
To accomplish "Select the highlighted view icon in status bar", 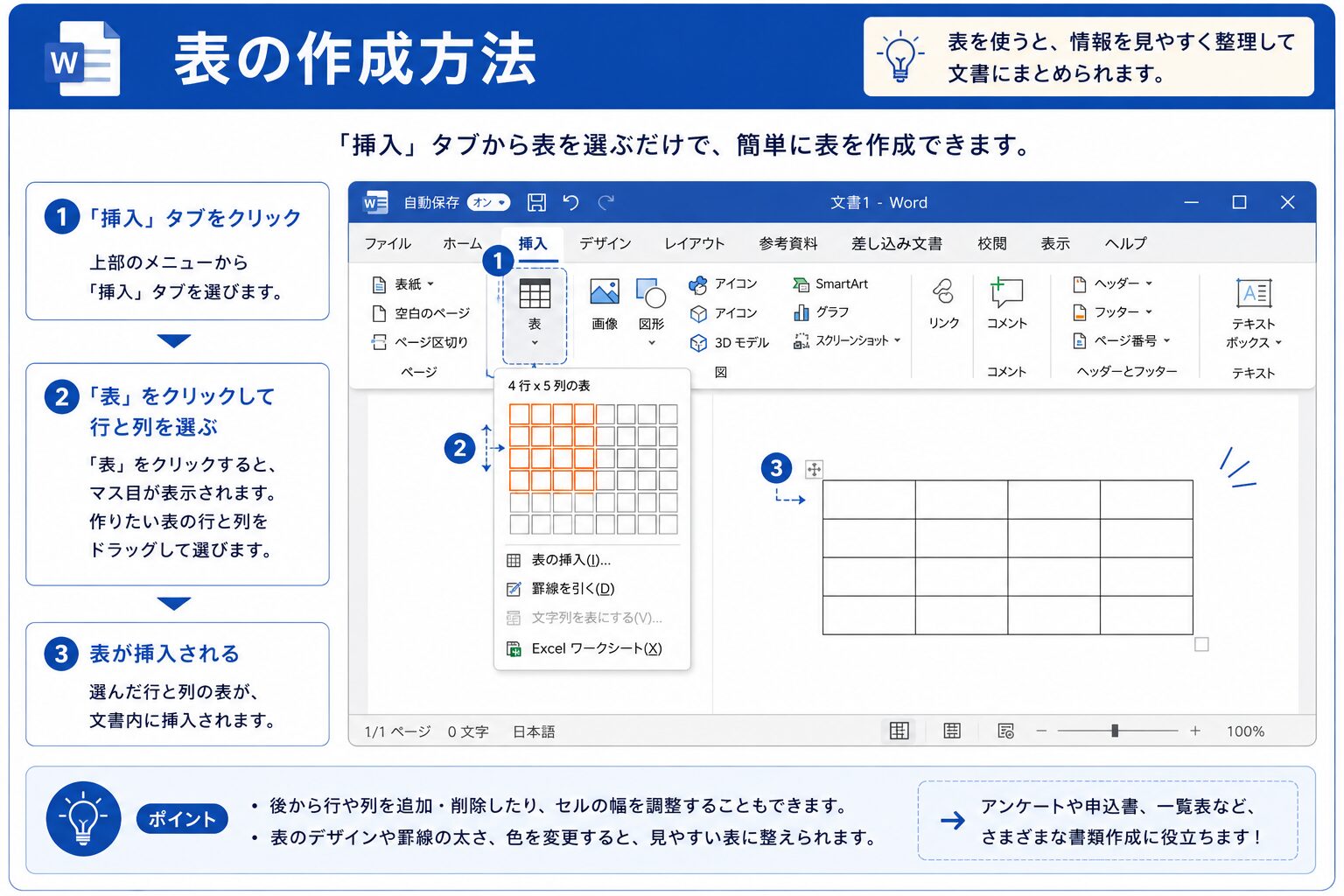I will point(899,731).
